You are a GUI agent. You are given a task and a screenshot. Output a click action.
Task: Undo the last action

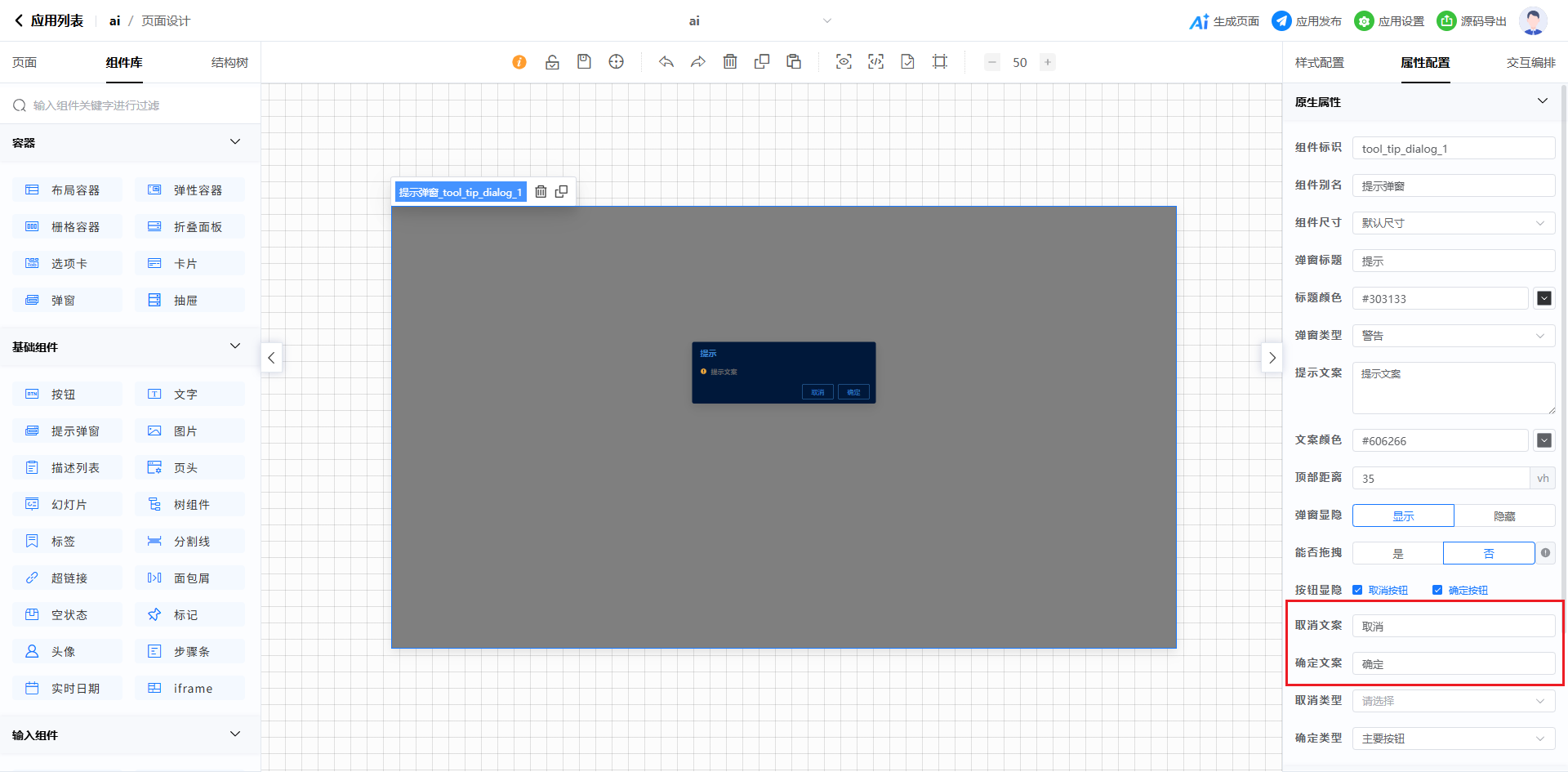tap(666, 62)
